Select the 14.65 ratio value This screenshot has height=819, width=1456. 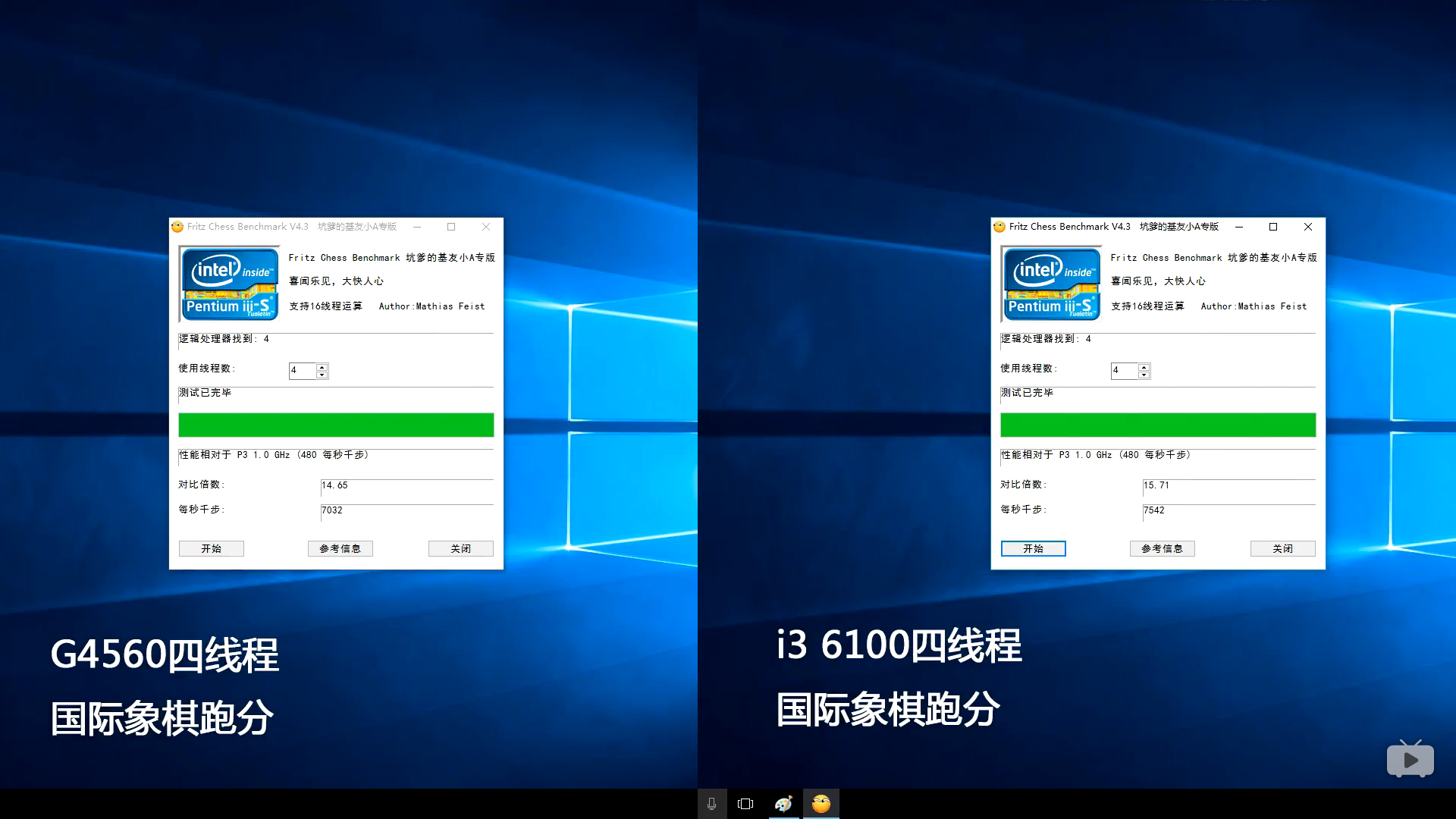[334, 485]
